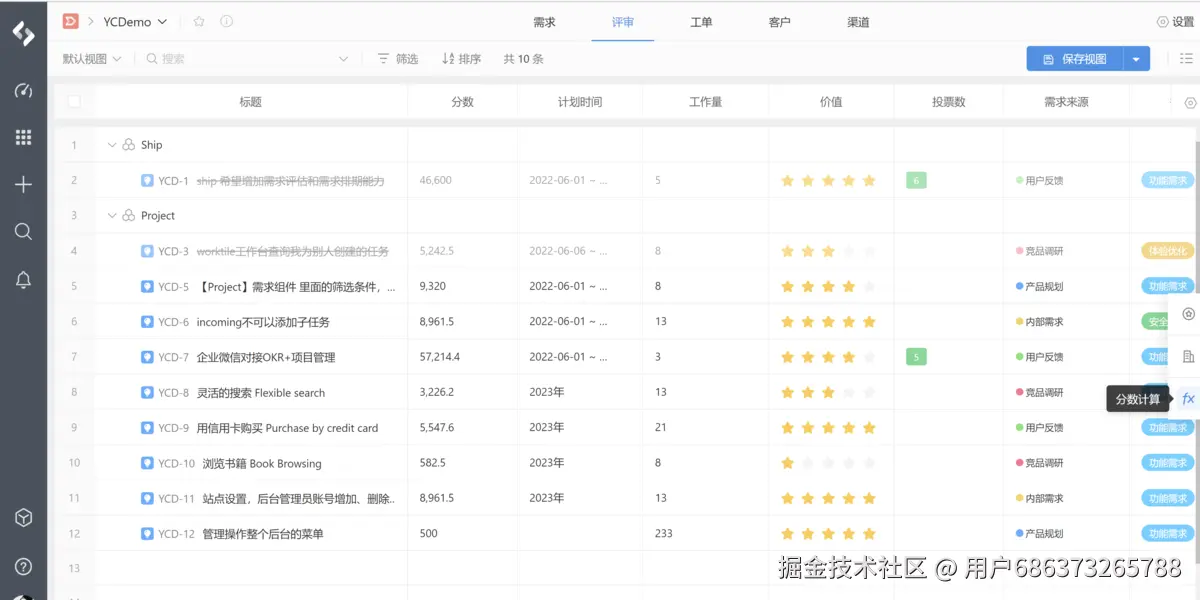Open the search icon in sidebar
1200x600 pixels.
(23, 232)
